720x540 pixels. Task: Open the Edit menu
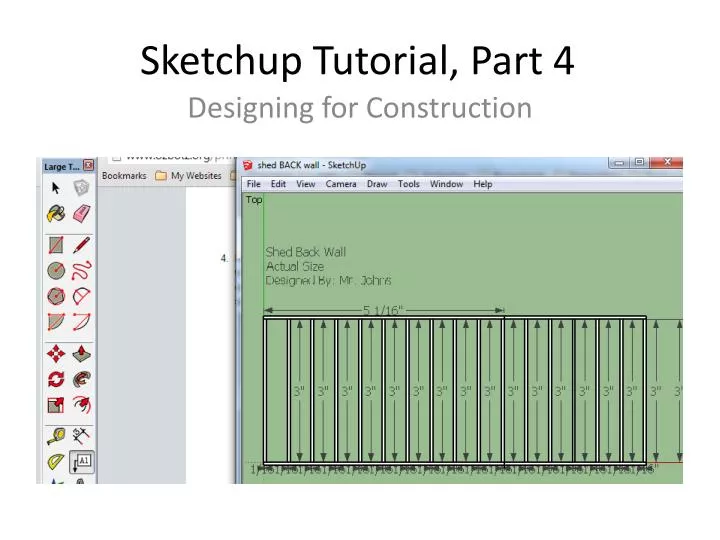point(278,184)
